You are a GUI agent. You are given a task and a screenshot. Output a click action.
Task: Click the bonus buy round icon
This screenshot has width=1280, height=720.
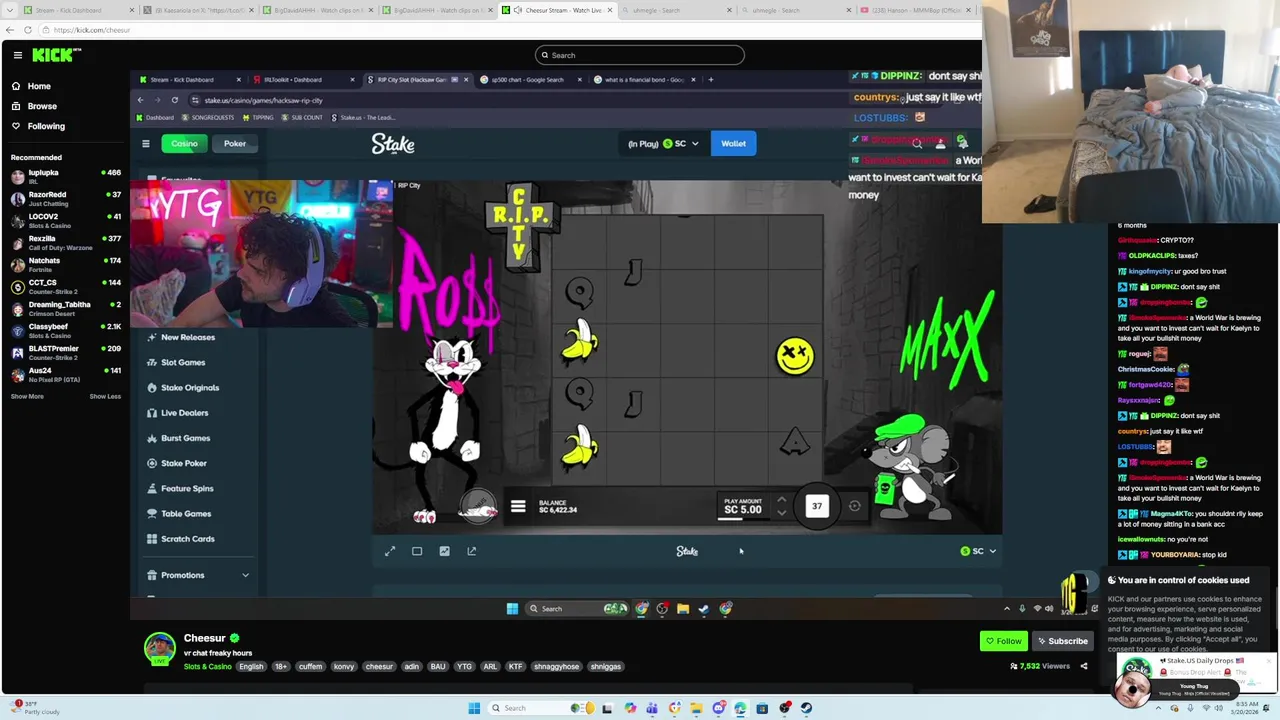coord(478,507)
